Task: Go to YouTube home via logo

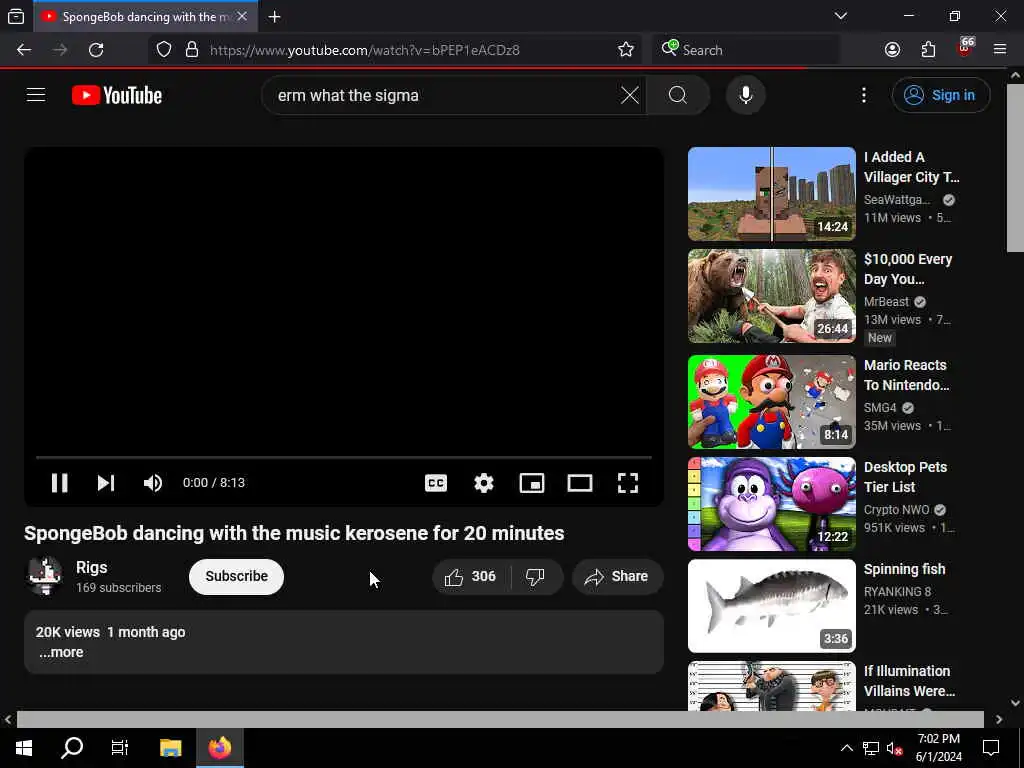Action: coord(117,95)
